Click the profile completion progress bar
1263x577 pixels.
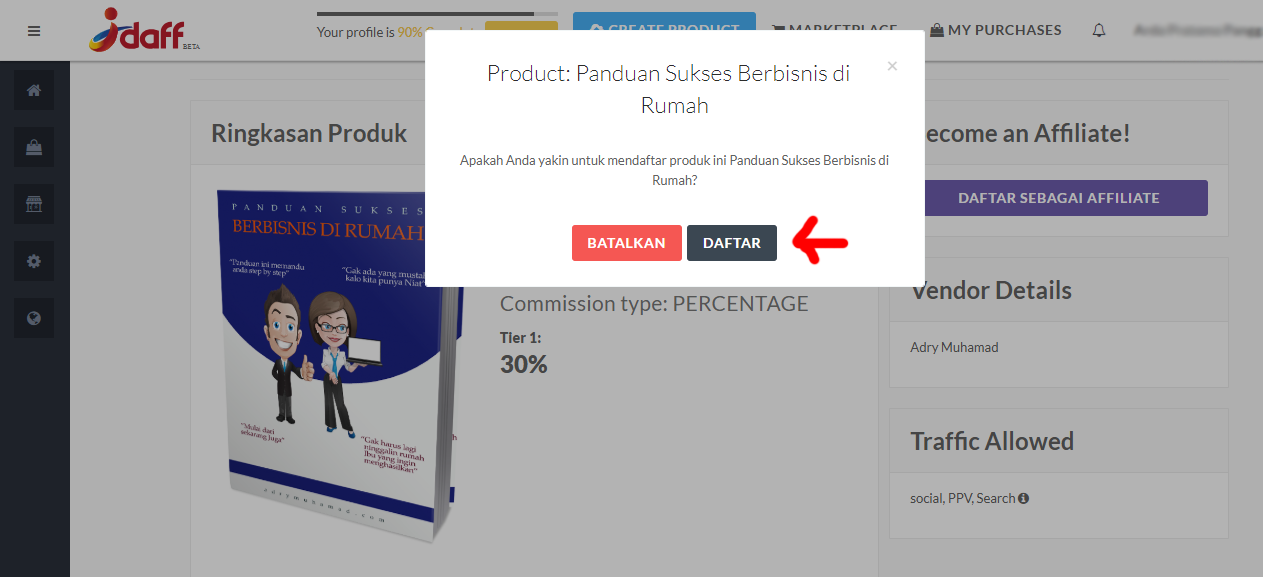[x=438, y=14]
